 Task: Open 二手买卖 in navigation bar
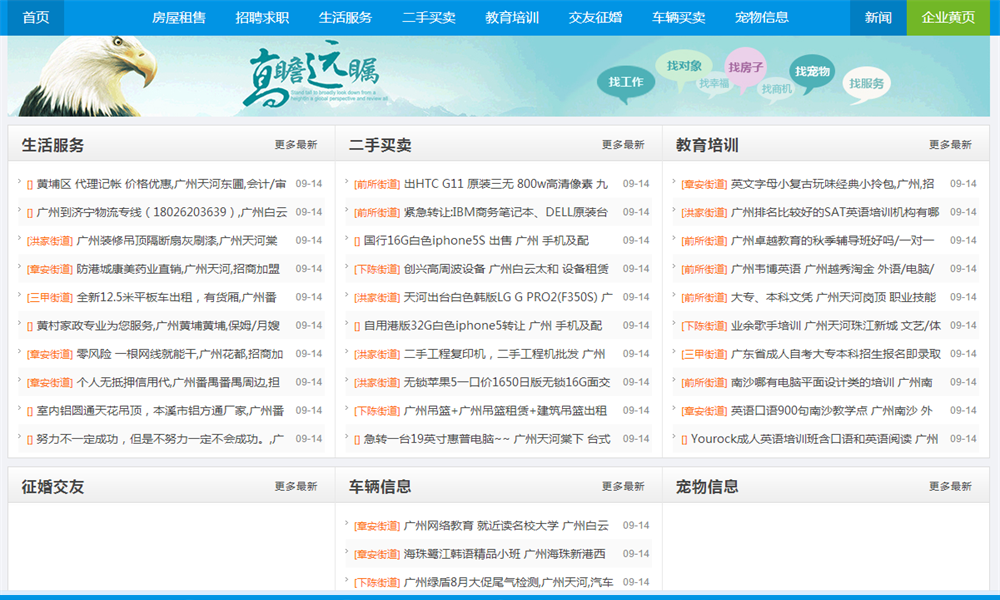pos(429,17)
